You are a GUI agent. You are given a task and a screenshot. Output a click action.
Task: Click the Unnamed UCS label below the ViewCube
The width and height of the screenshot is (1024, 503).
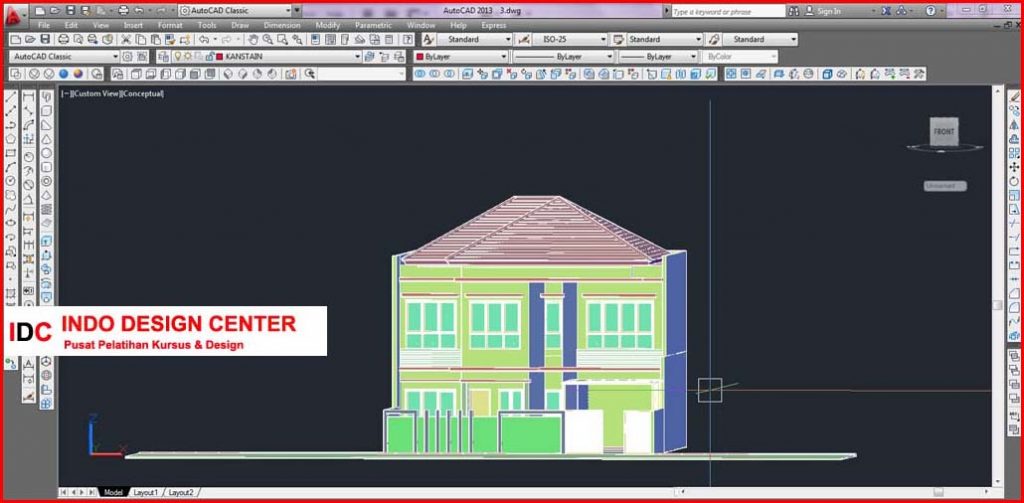tap(945, 186)
